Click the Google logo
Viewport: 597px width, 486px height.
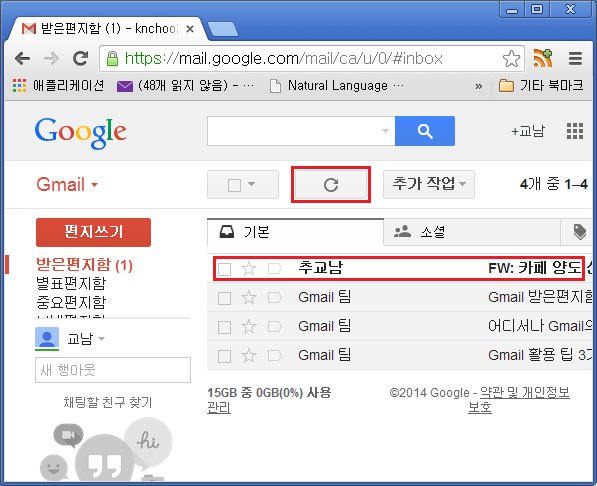(x=80, y=132)
